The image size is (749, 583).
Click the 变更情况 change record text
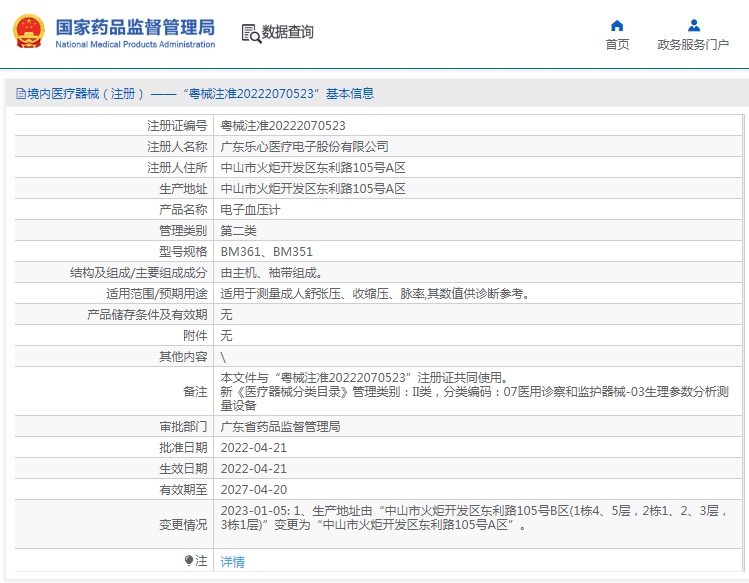[474, 518]
